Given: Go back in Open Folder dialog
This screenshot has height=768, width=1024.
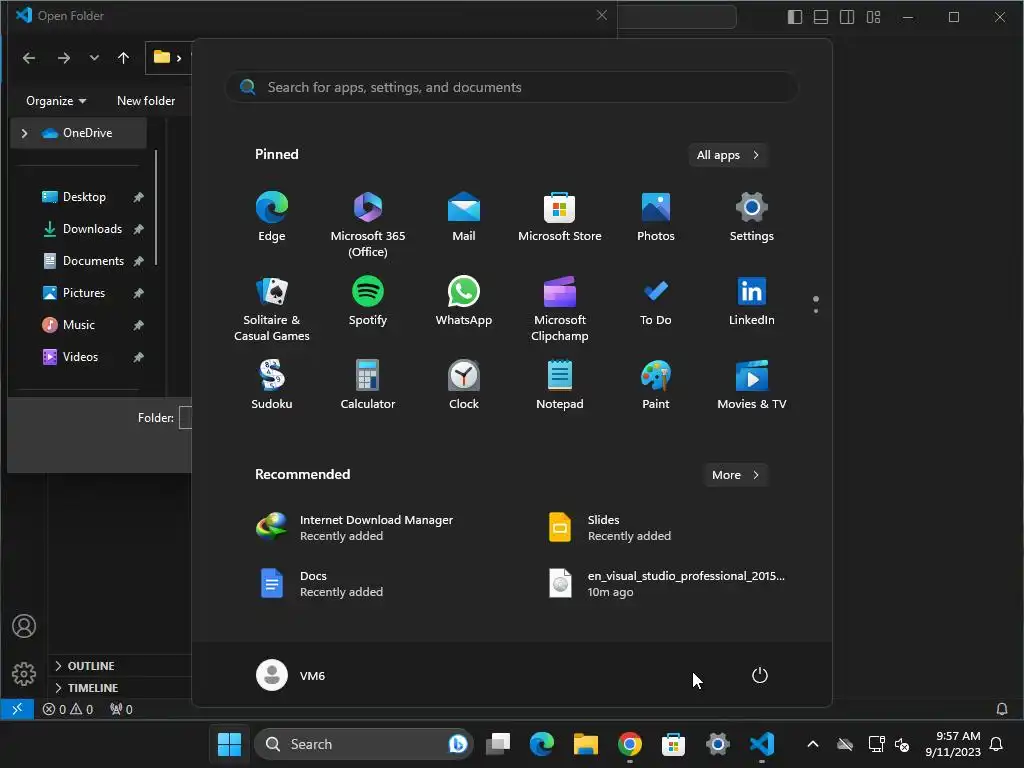Looking at the screenshot, I should pos(29,58).
